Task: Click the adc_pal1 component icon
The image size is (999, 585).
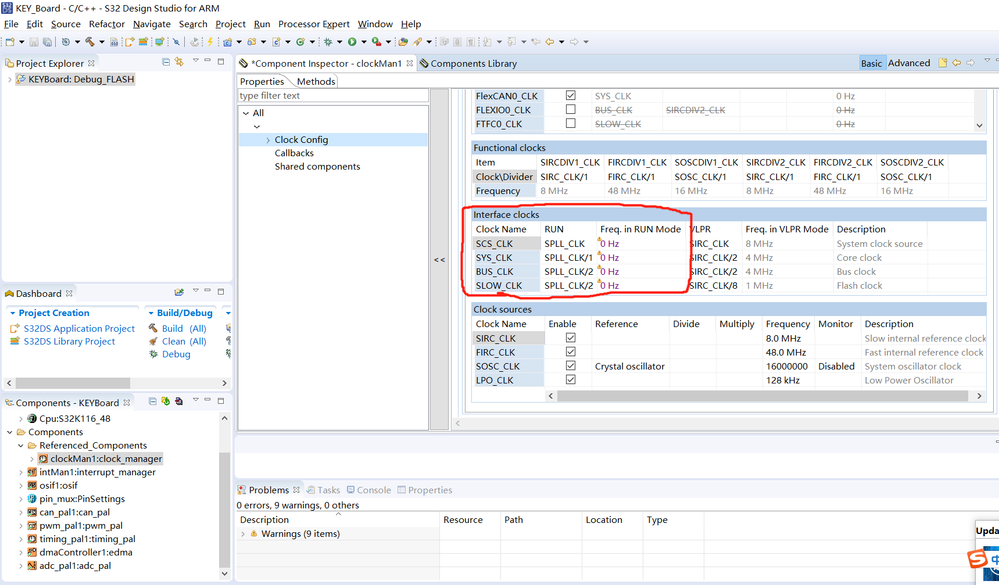Action: (32, 566)
